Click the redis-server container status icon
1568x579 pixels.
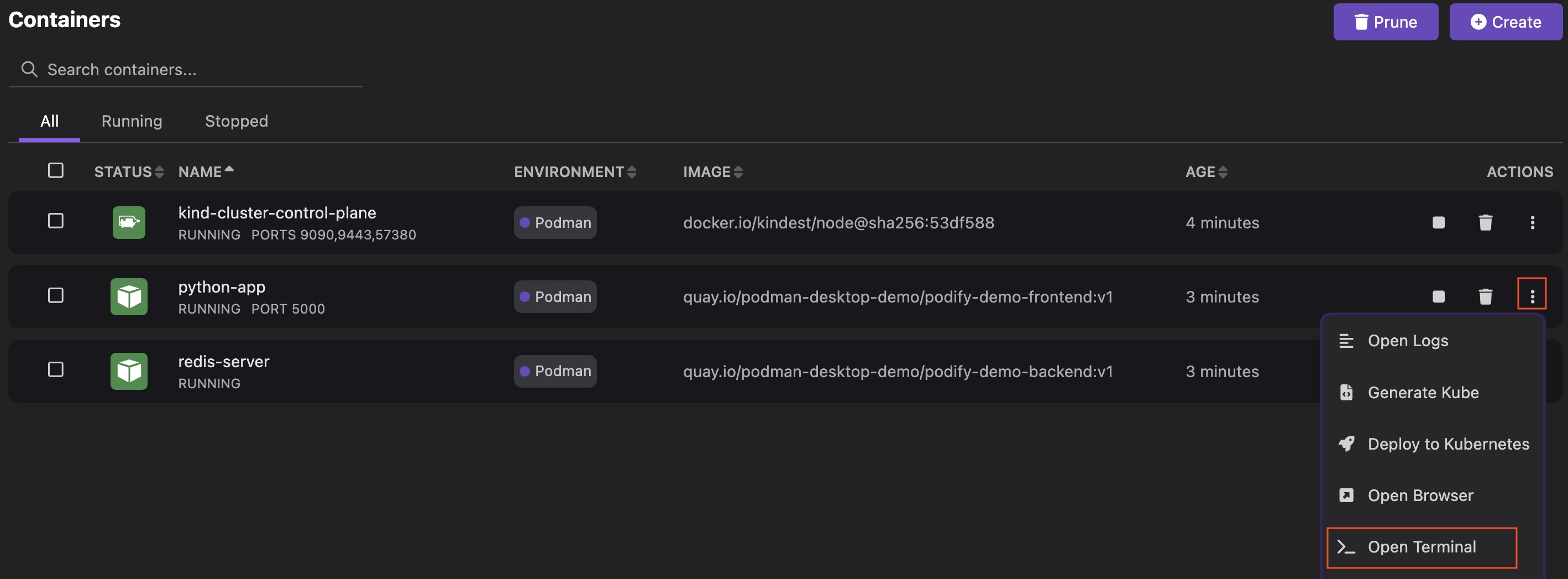coord(128,371)
